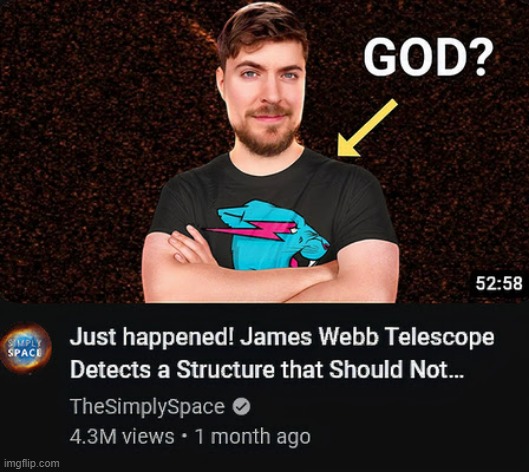Click the word "SPACE" inside channel avatar

tap(26, 354)
